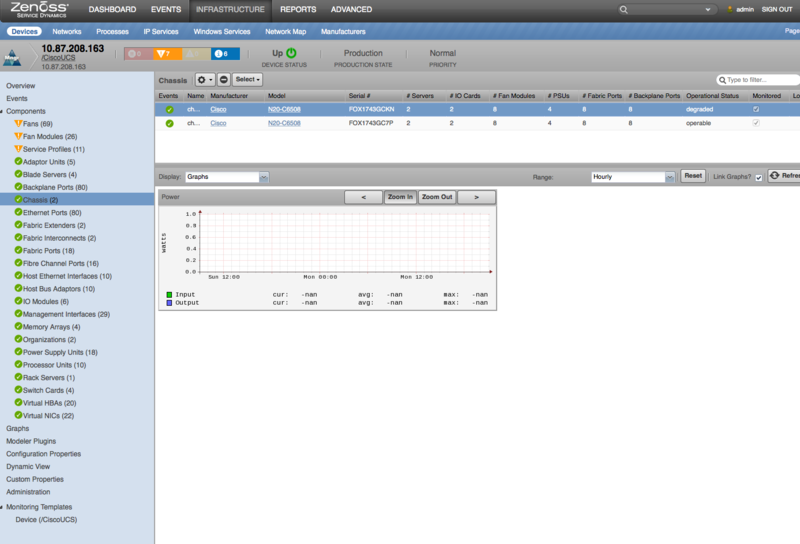Open the ADVANCED menu
The height and width of the screenshot is (544, 800).
click(351, 10)
